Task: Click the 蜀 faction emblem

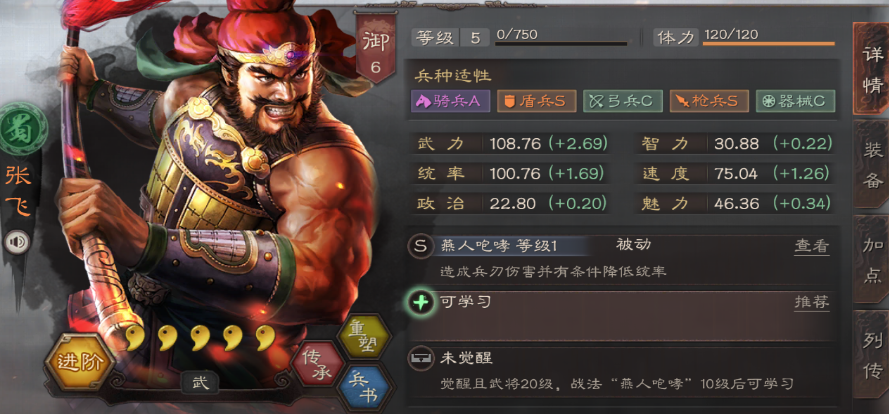Action: (x=23, y=129)
